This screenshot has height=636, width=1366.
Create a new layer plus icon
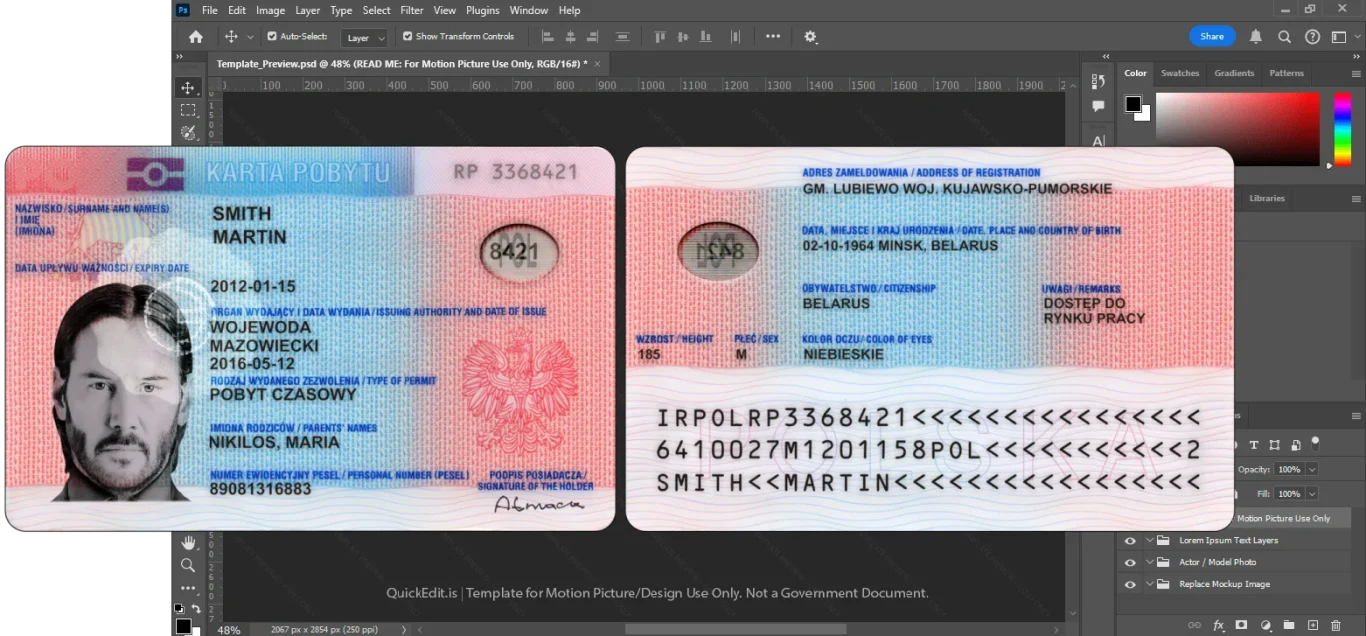tap(1313, 625)
